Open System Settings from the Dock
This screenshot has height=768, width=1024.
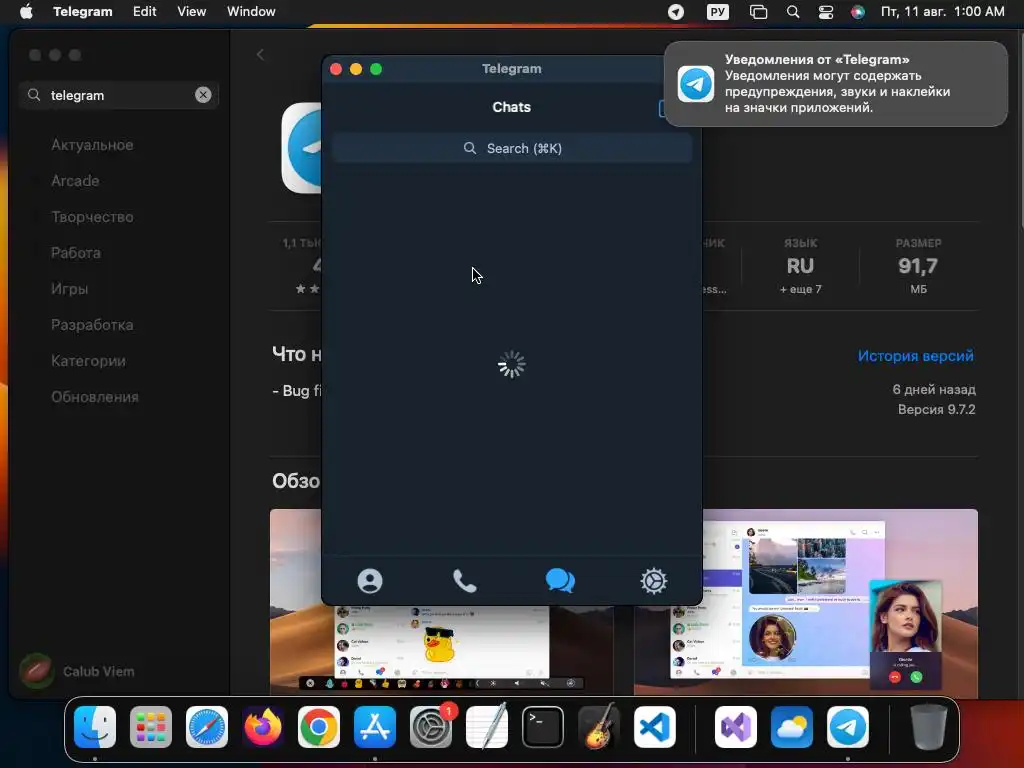[x=431, y=727]
